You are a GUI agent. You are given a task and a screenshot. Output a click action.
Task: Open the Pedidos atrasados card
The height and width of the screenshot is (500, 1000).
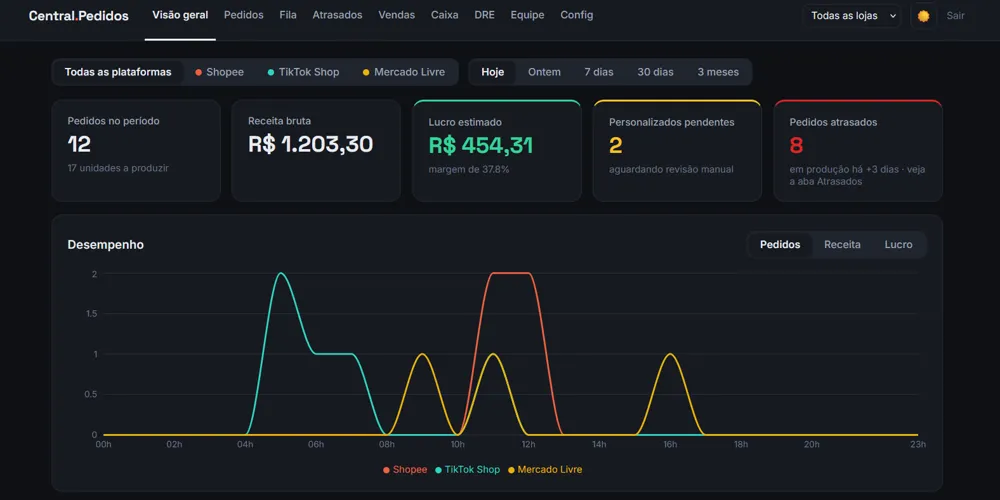pyautogui.click(x=858, y=151)
